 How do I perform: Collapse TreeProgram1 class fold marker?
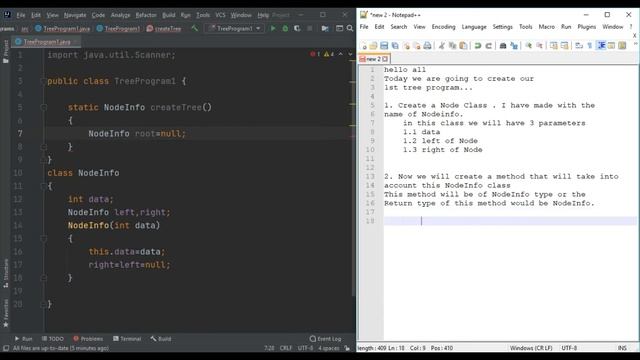click(x=43, y=81)
